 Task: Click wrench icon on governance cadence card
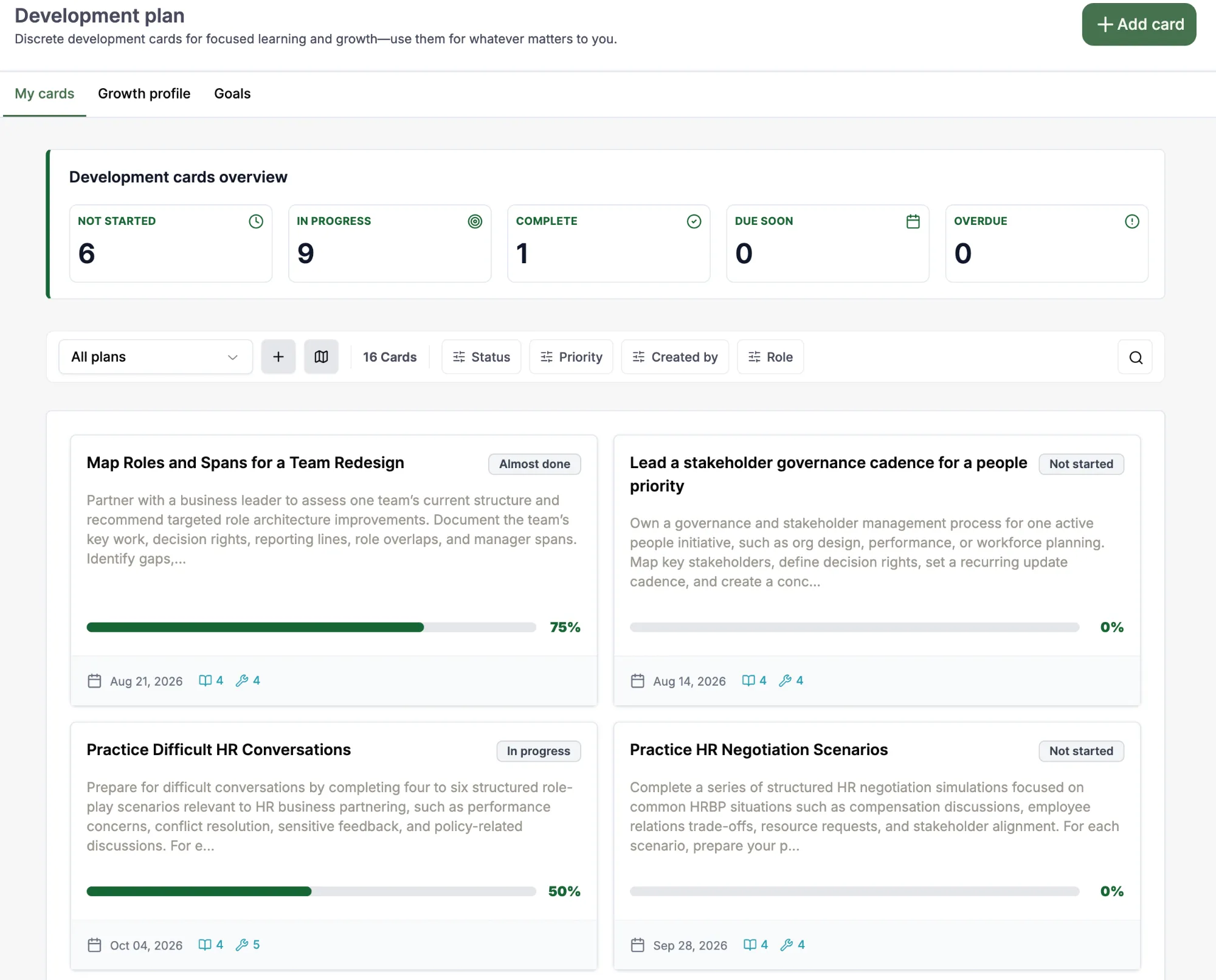tap(785, 680)
